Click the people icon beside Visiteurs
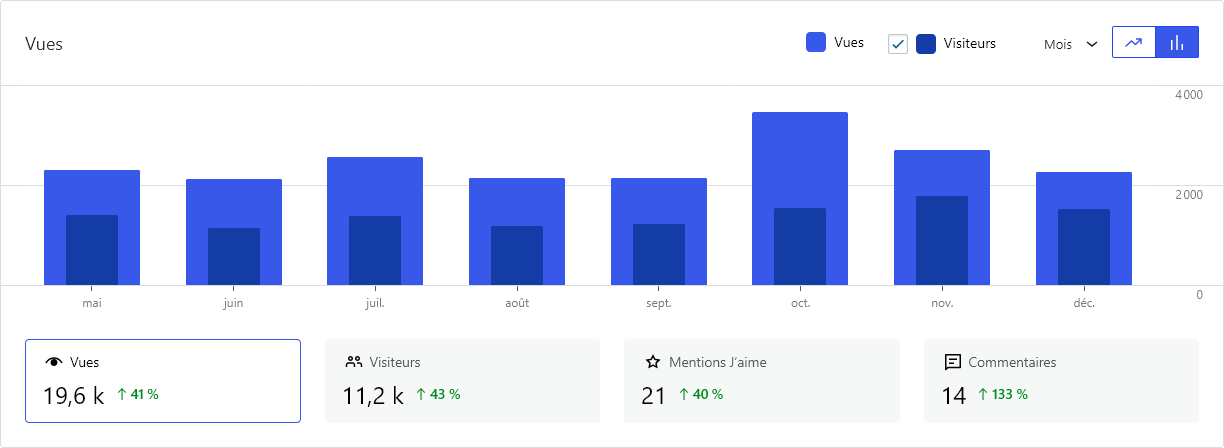This screenshot has width=1224, height=448. point(353,362)
